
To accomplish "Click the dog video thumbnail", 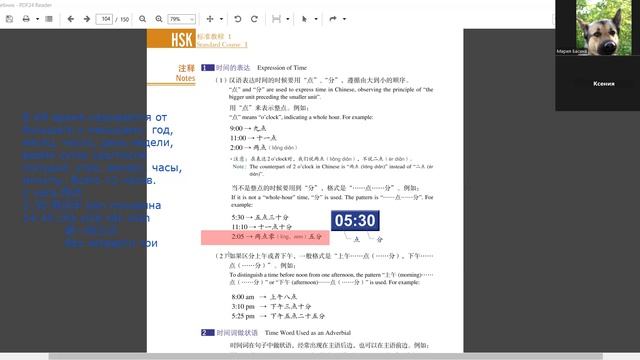I will point(603,27).
